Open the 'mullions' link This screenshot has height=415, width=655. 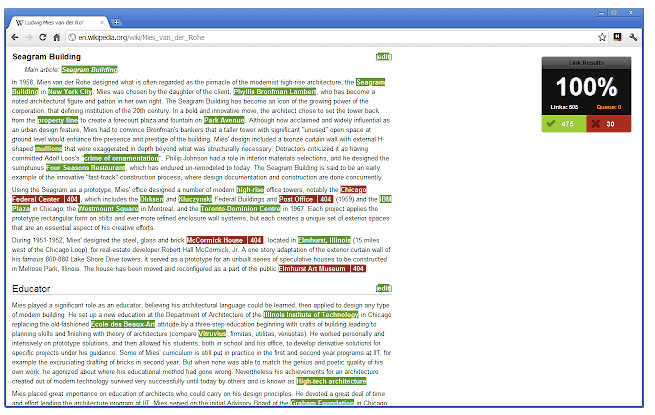tap(48, 149)
